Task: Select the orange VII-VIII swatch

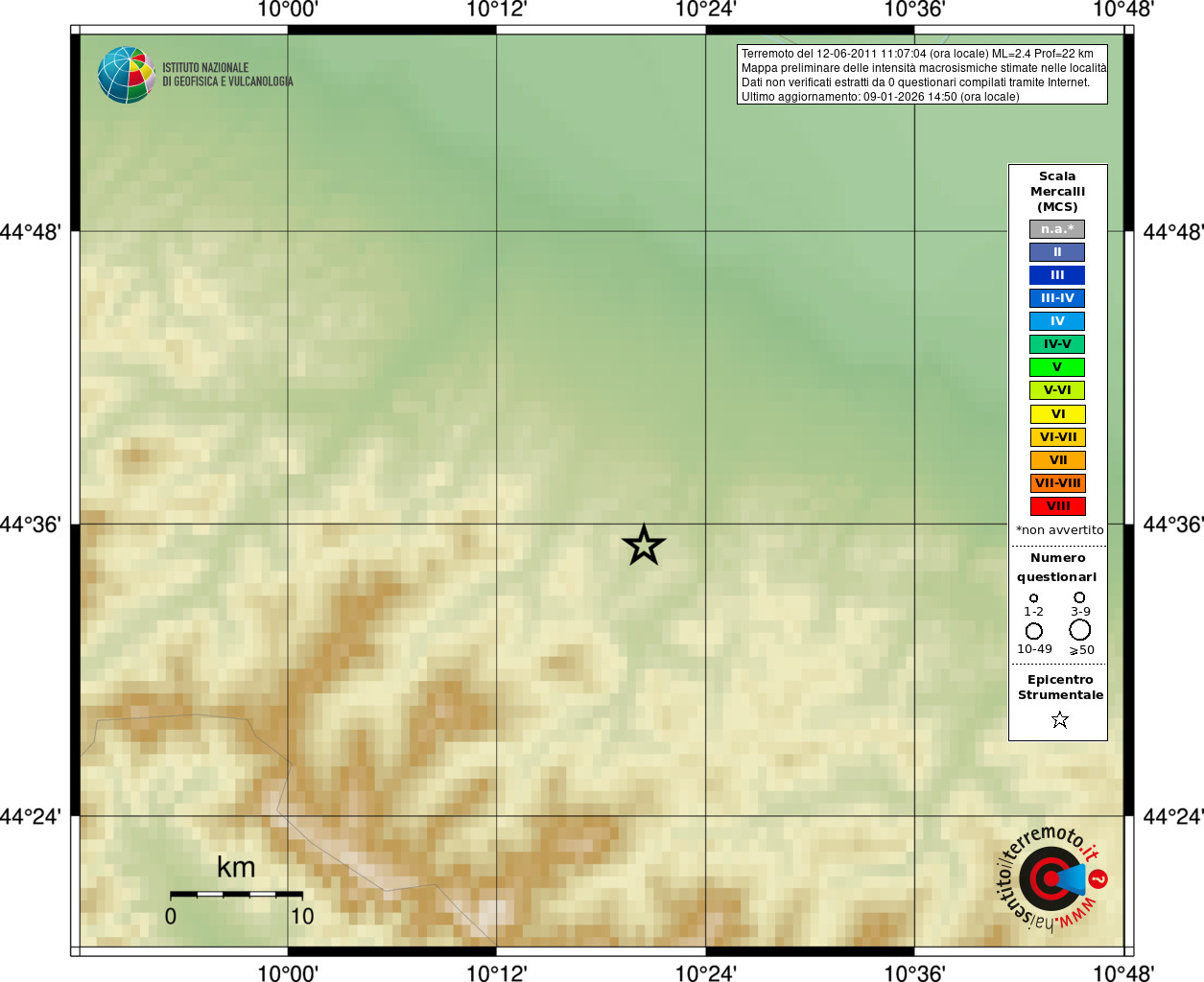Action: [1057, 483]
